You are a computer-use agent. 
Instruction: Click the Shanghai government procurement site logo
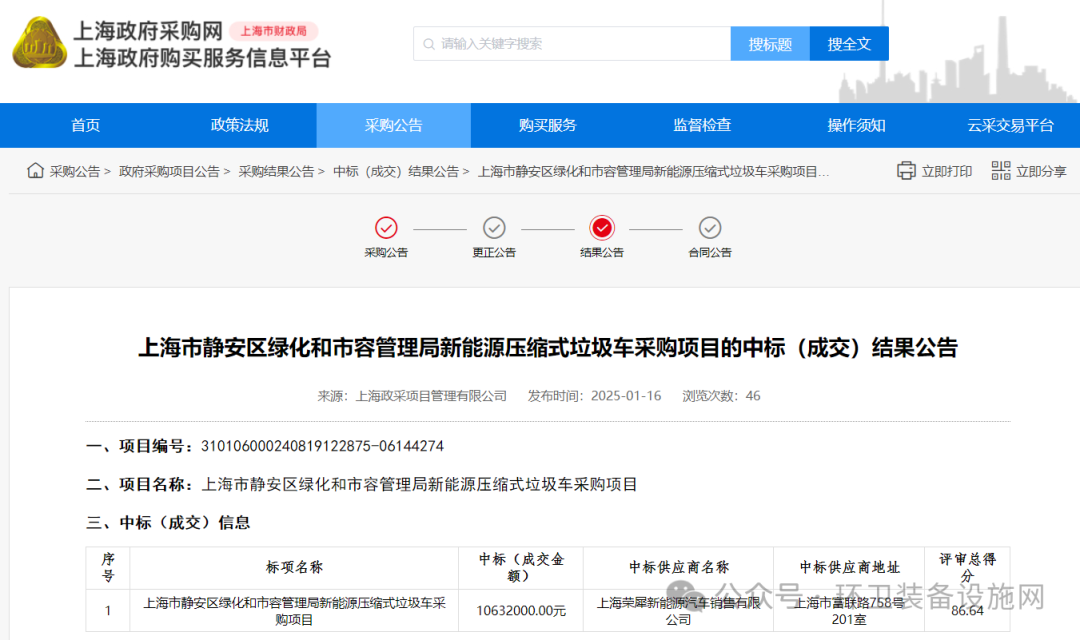(40, 43)
